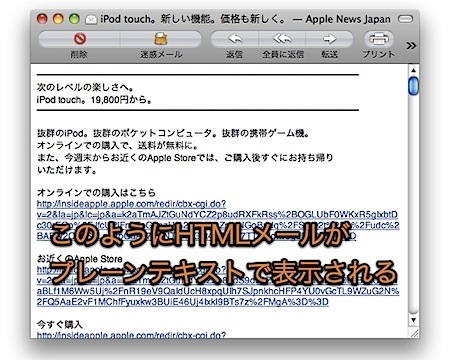Image resolution: width=450 pixels, height=360 pixels.
Task: Click the scrollbar down arrow
Action: pos(413,320)
